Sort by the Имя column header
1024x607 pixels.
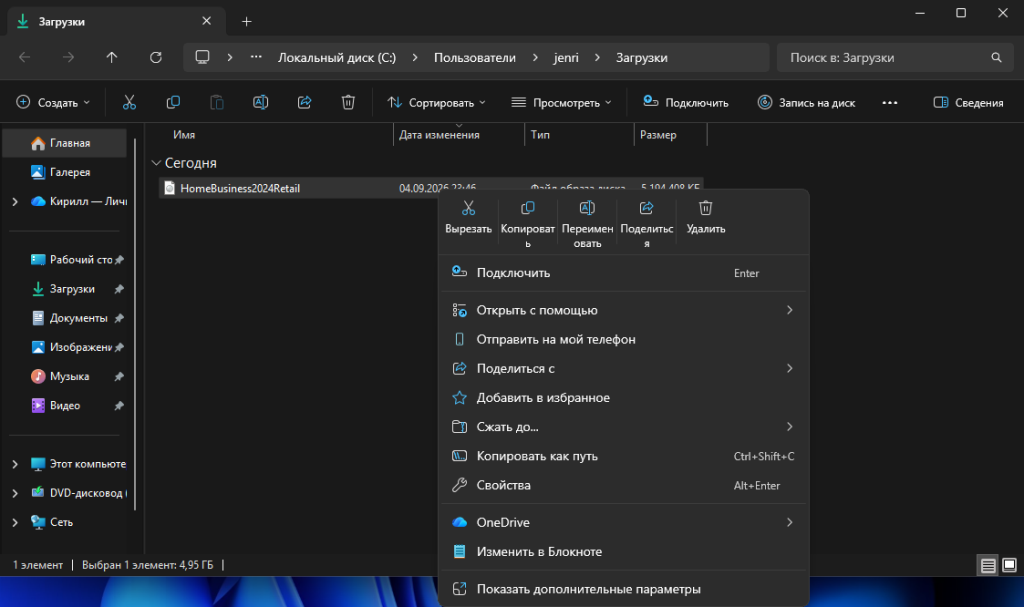tap(184, 135)
